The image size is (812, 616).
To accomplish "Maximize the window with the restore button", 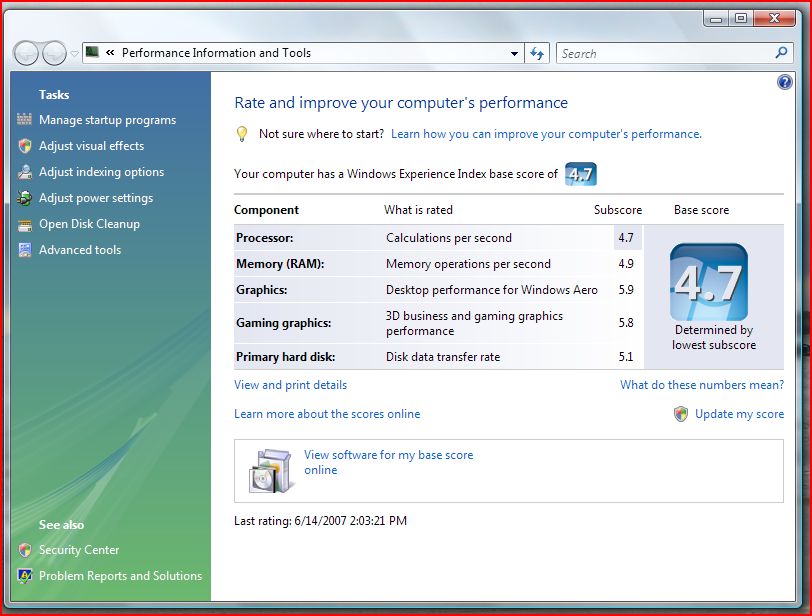I will (x=741, y=18).
